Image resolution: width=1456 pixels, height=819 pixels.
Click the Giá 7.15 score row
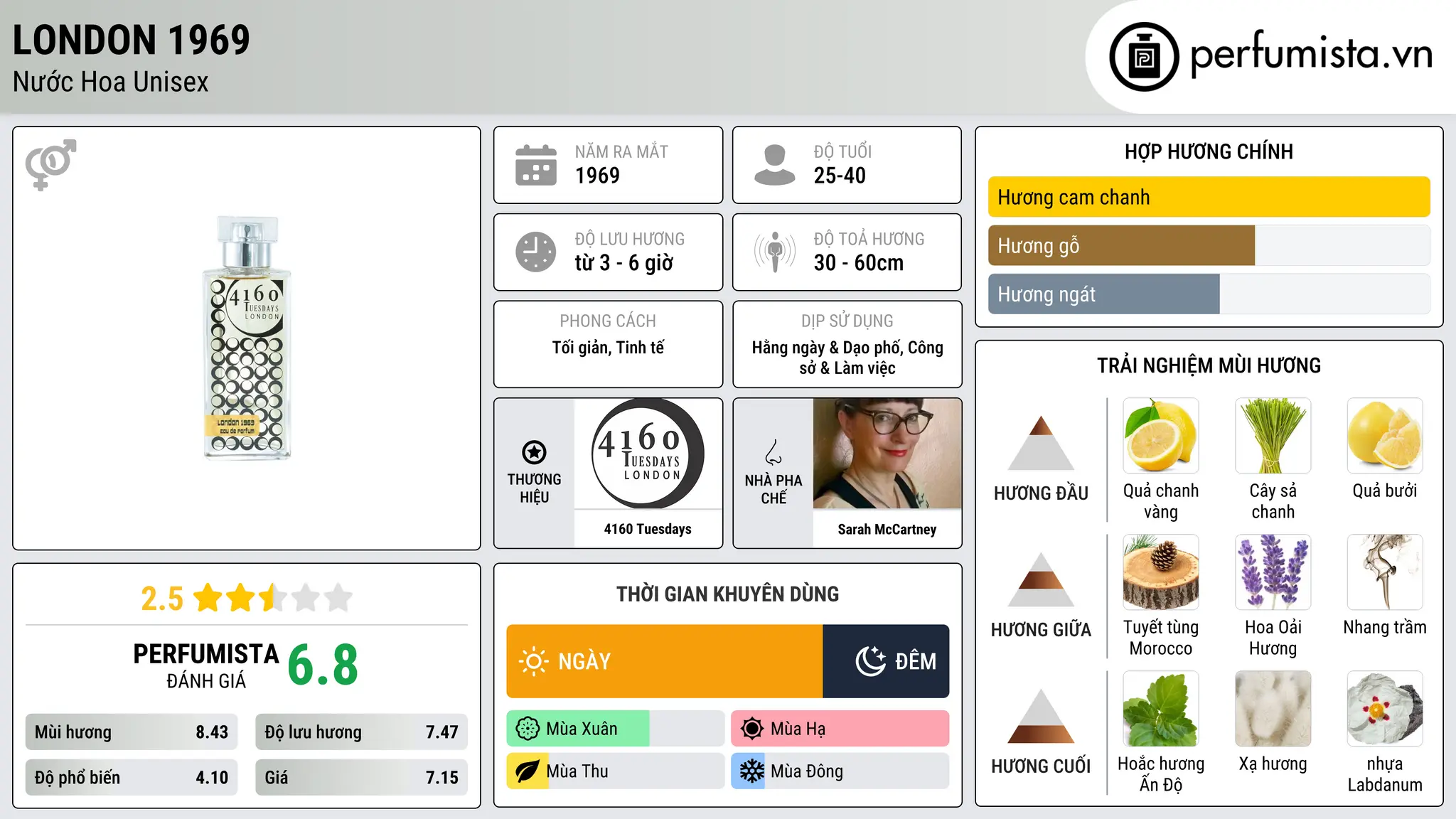[x=361, y=778]
